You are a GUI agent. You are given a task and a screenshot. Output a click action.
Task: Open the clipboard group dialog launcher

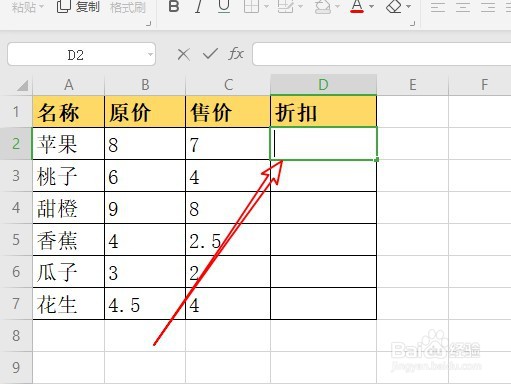point(149,24)
